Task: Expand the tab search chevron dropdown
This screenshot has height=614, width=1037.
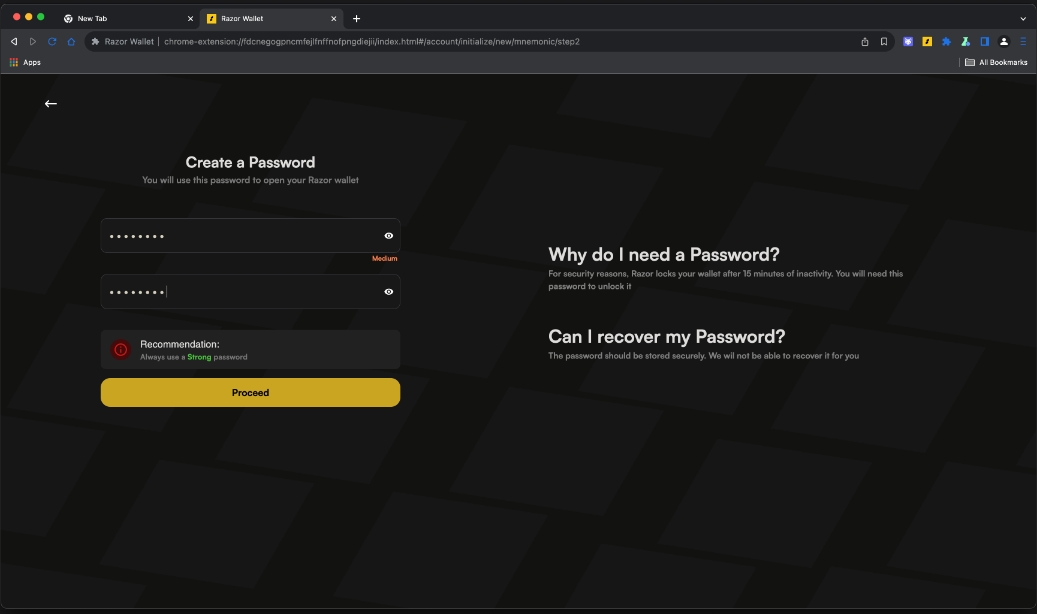Action: [x=1023, y=19]
